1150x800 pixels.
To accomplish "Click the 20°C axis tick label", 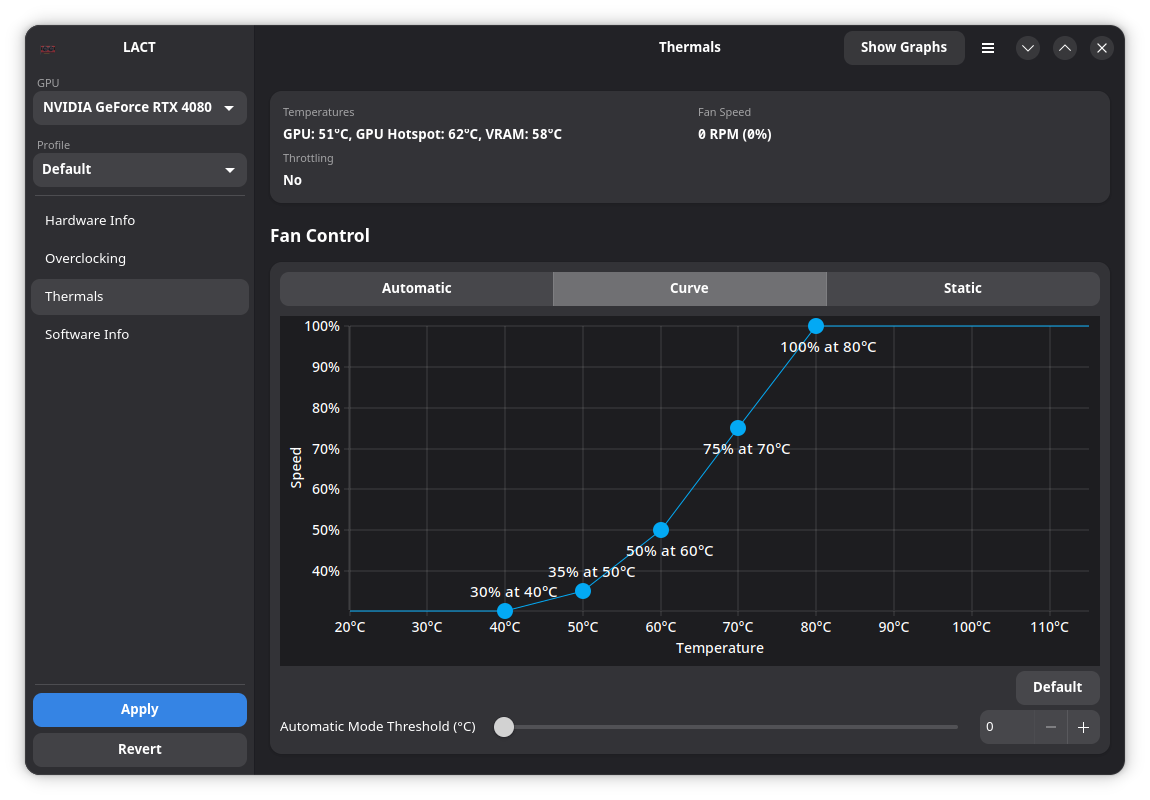I will (x=350, y=627).
